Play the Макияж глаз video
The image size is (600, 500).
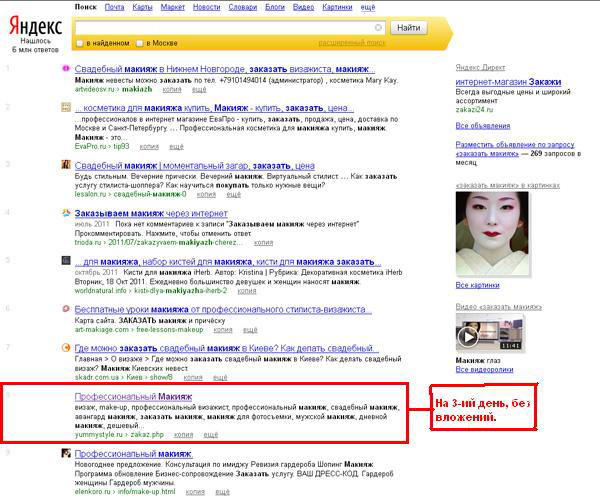tap(468, 337)
